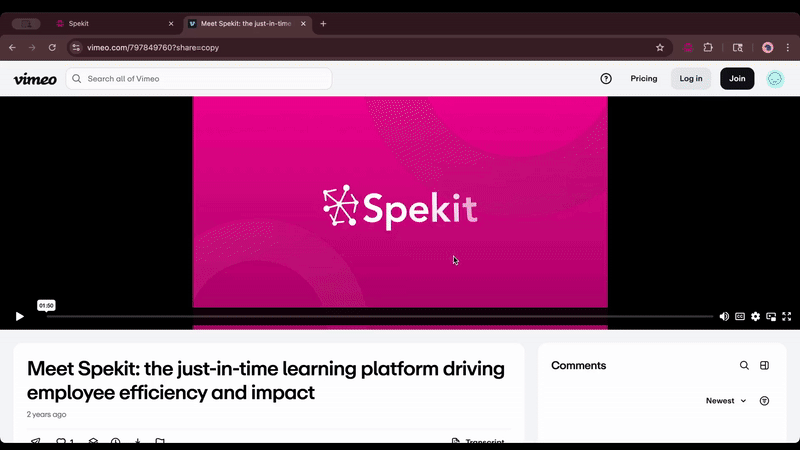Click the video progress bar
Viewport: 800px width, 450px height.
click(x=380, y=316)
